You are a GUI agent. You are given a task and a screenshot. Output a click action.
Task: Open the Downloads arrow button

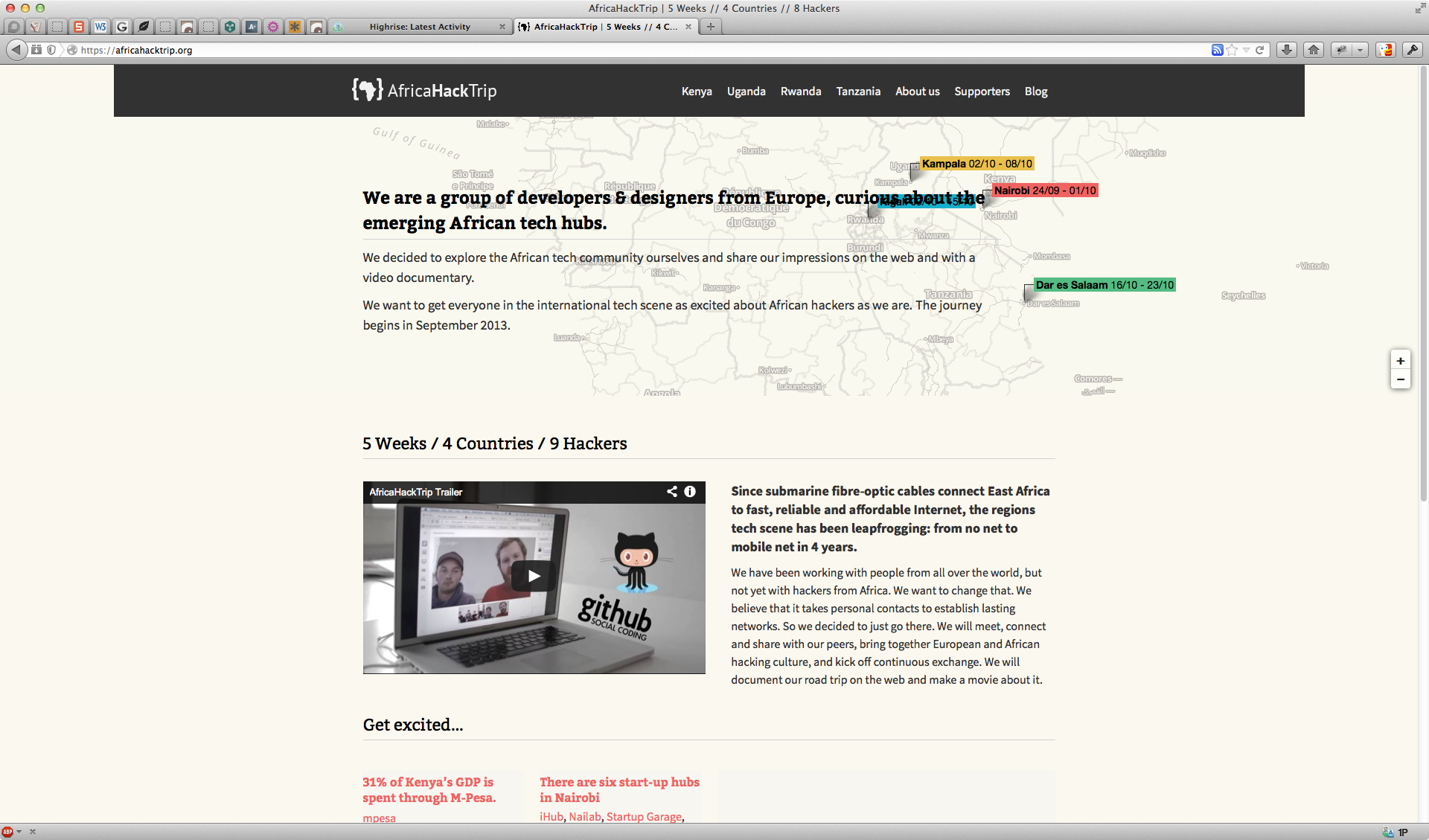(x=1287, y=50)
